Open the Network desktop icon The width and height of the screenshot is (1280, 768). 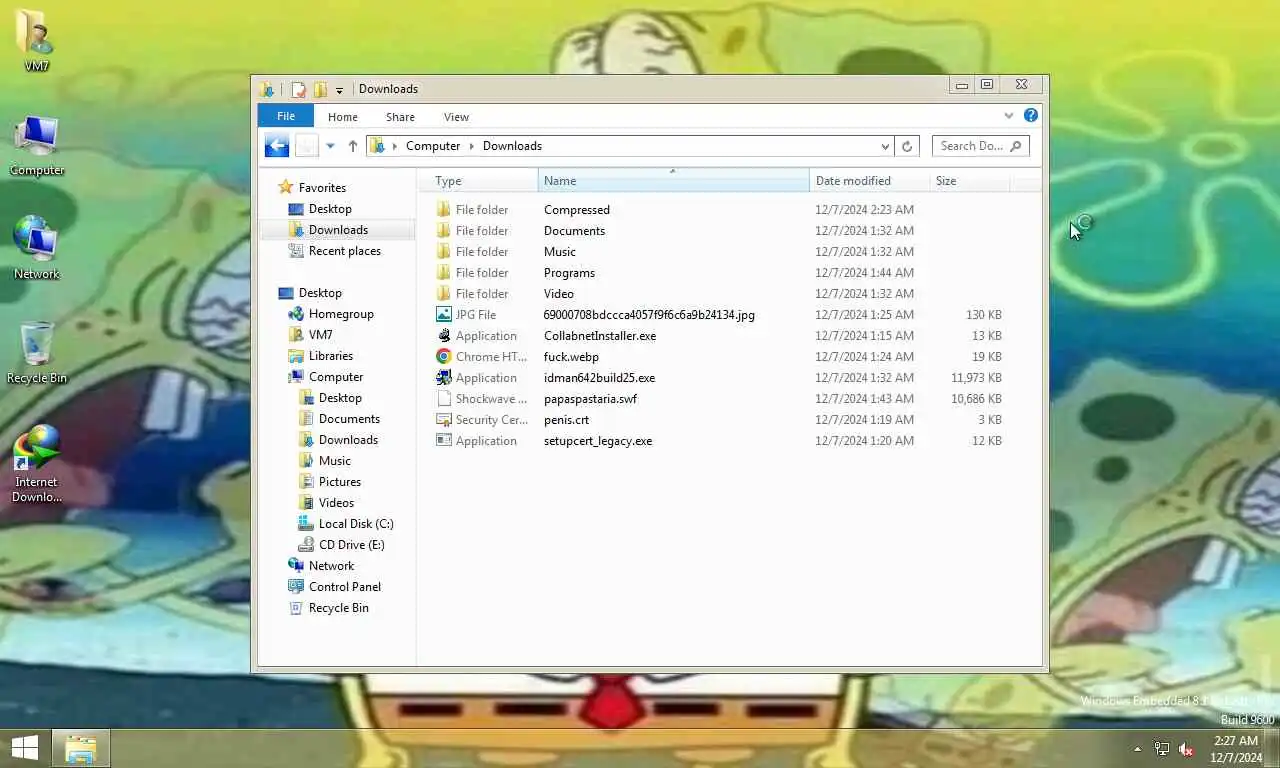(36, 248)
